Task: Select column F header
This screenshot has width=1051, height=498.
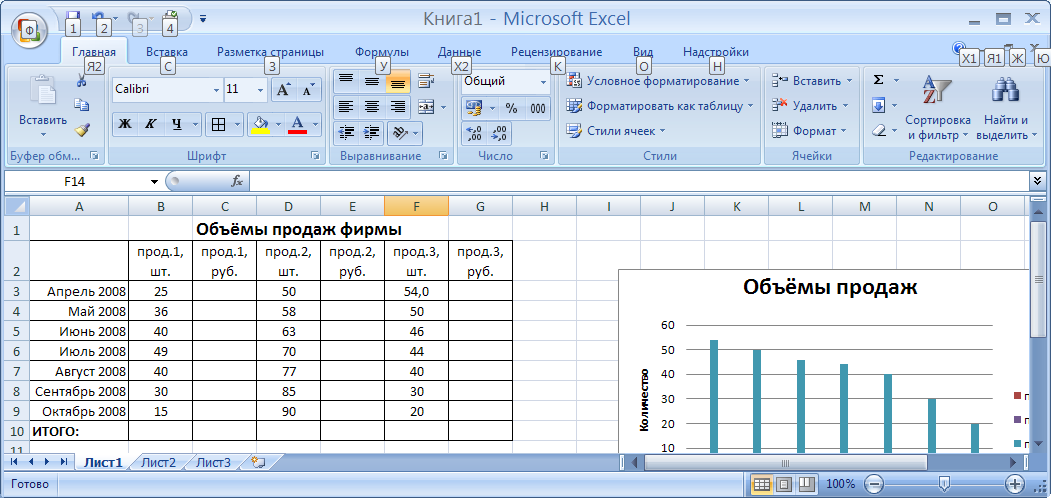Action: [x=416, y=206]
